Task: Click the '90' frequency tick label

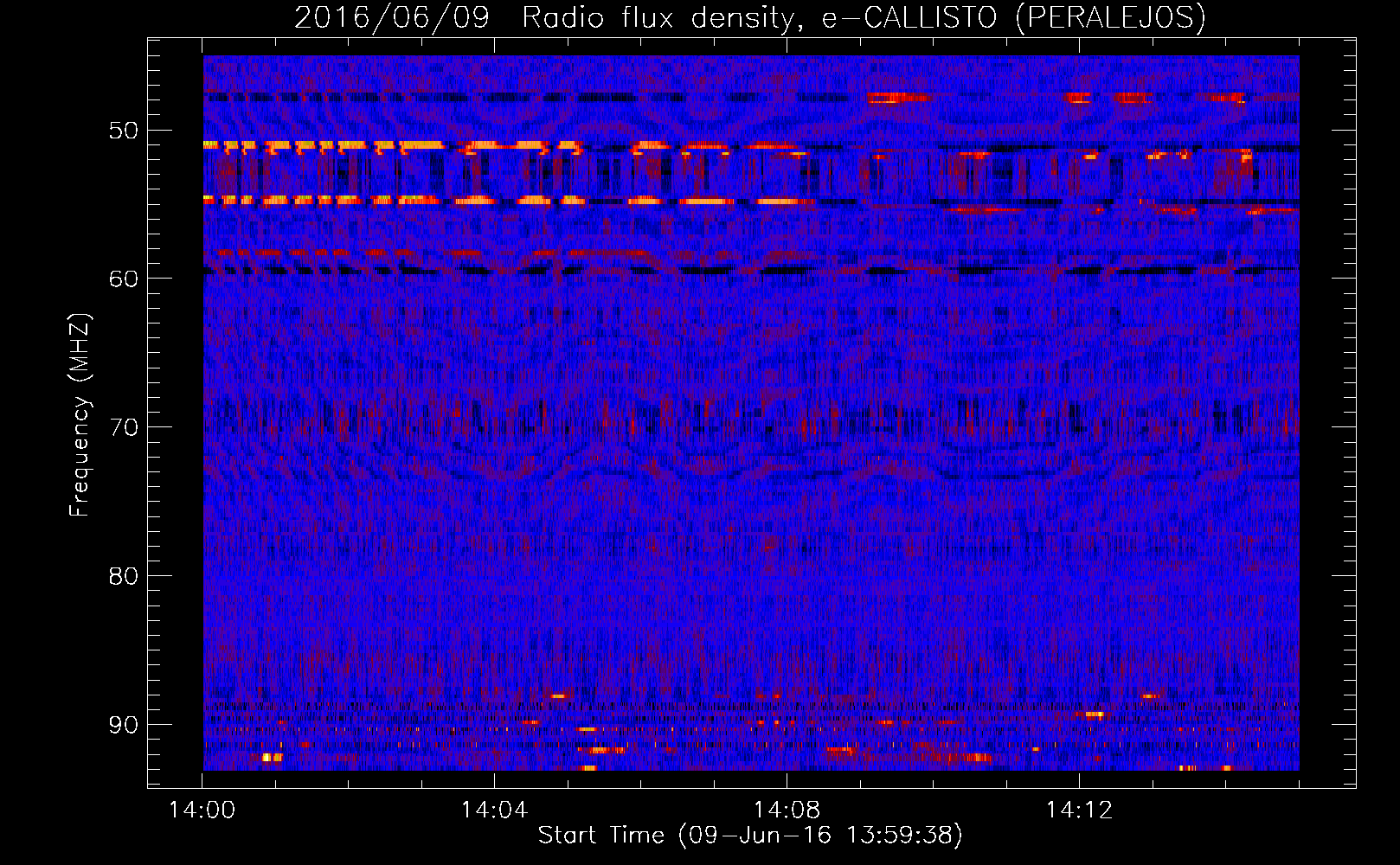Action: (123, 725)
